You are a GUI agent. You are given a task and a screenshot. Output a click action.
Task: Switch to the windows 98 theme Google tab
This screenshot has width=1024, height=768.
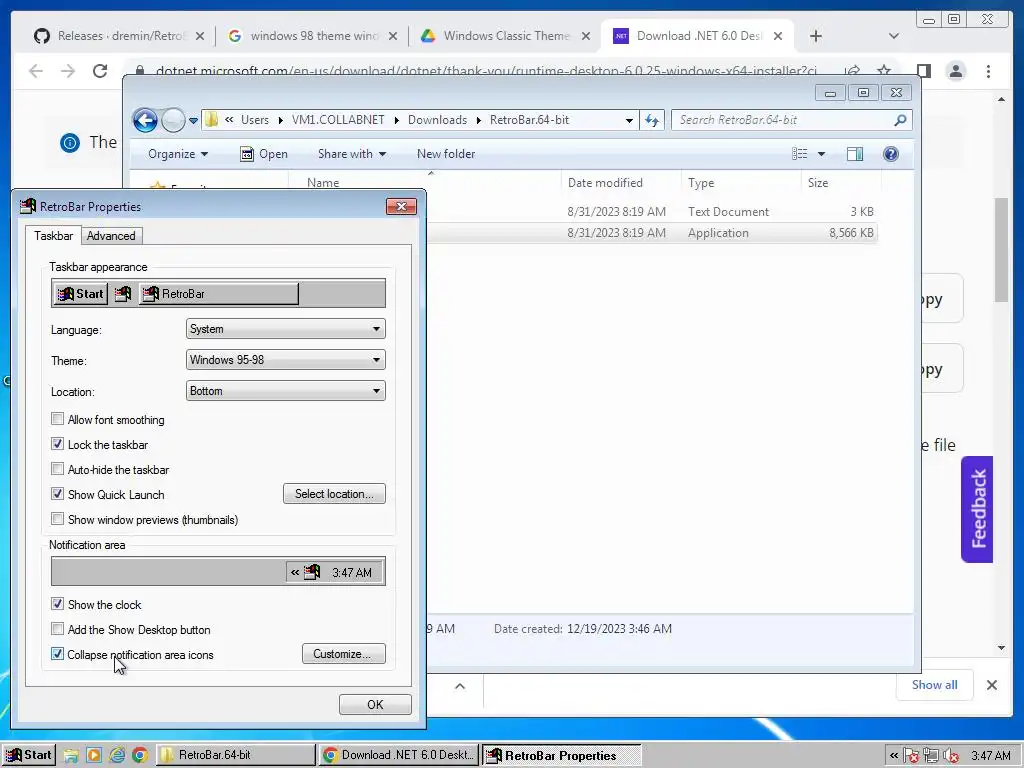pos(314,36)
